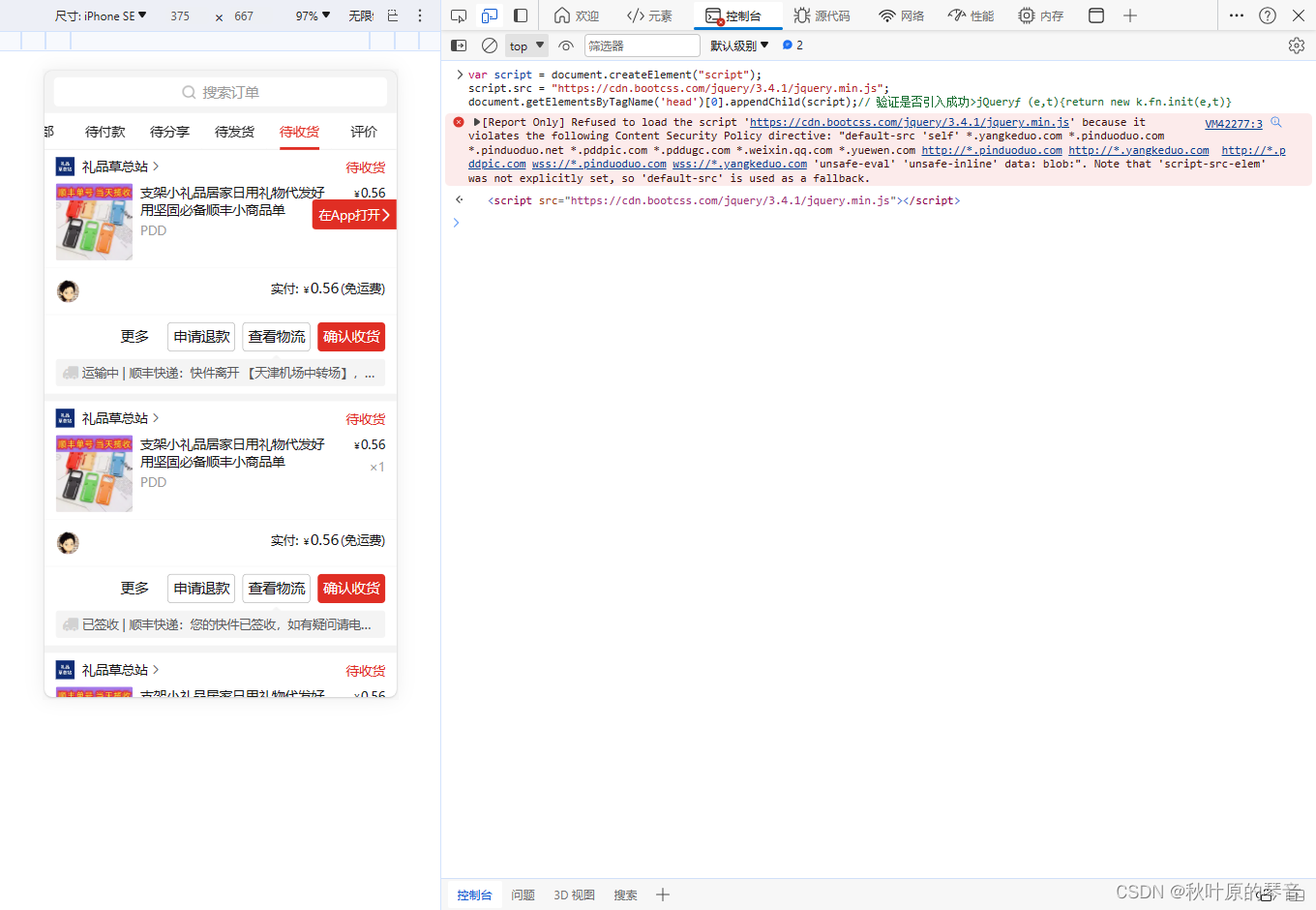
Task: Switch to the 待发货 order tab
Action: tap(234, 132)
